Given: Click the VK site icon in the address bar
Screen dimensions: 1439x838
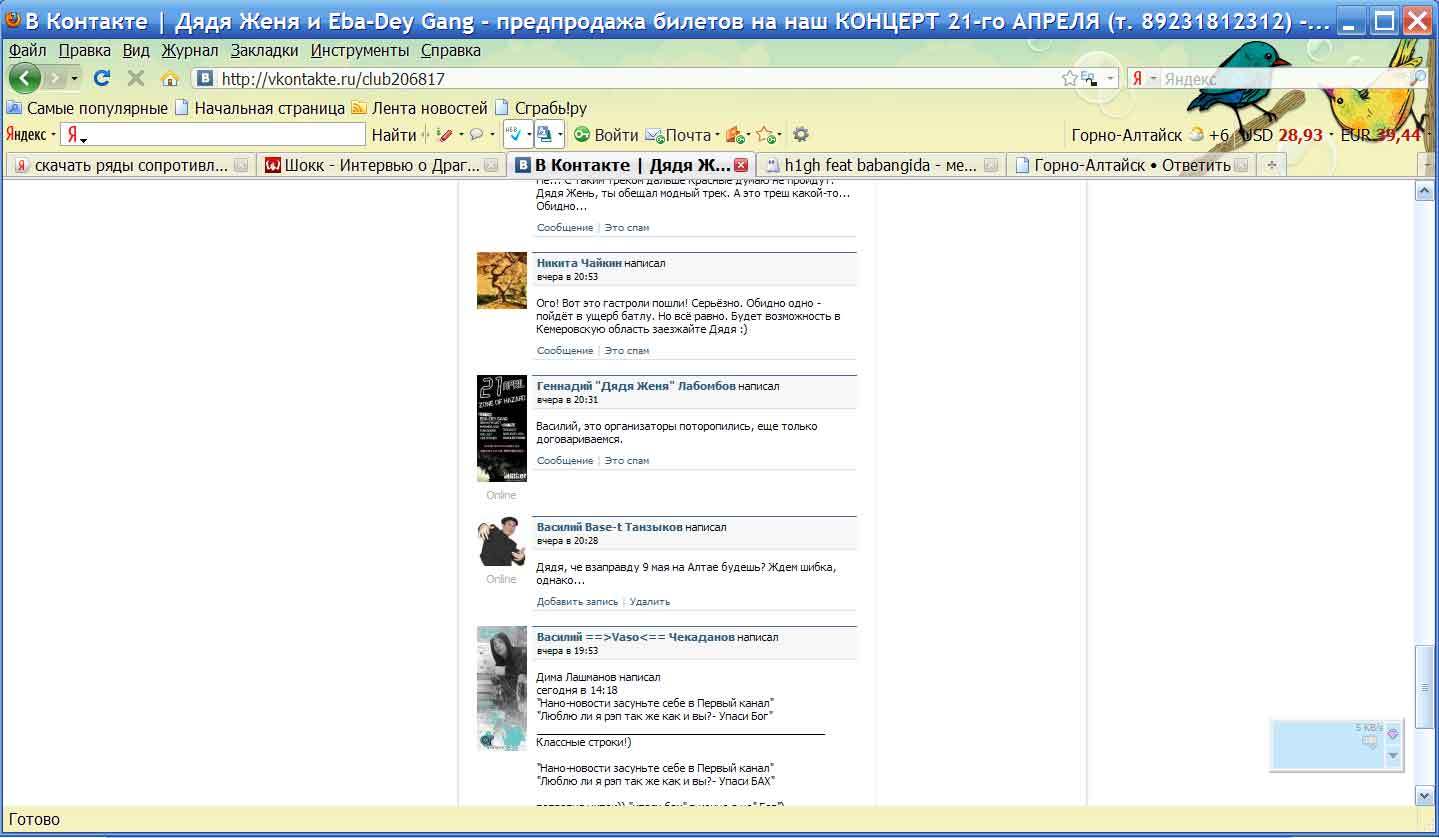Looking at the screenshot, I should (x=204, y=78).
